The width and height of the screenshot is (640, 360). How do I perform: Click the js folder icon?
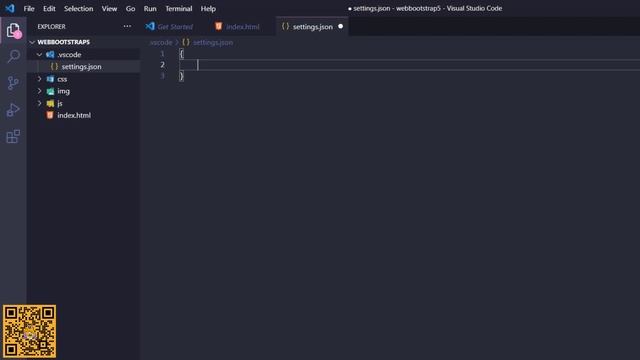[x=50, y=103]
